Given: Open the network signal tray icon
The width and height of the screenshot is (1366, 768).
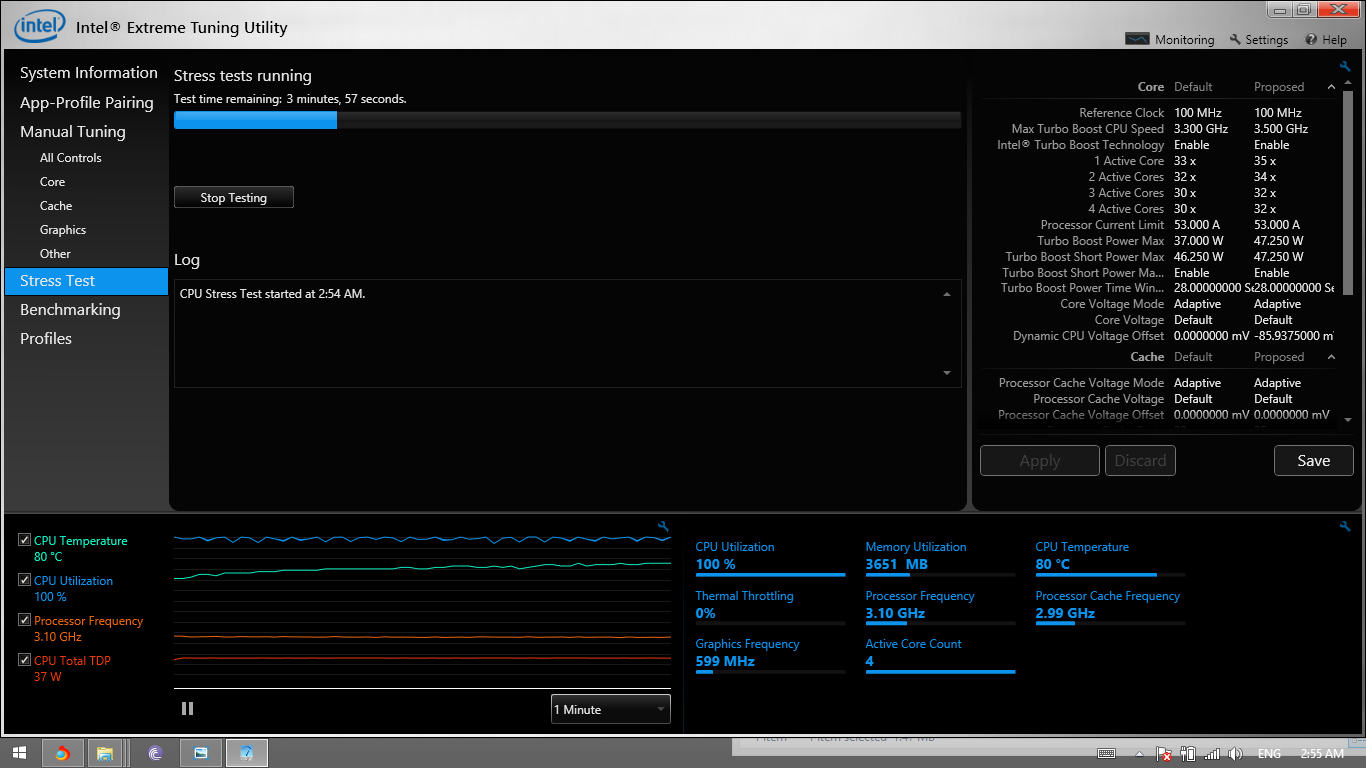Looking at the screenshot, I should [x=1212, y=754].
